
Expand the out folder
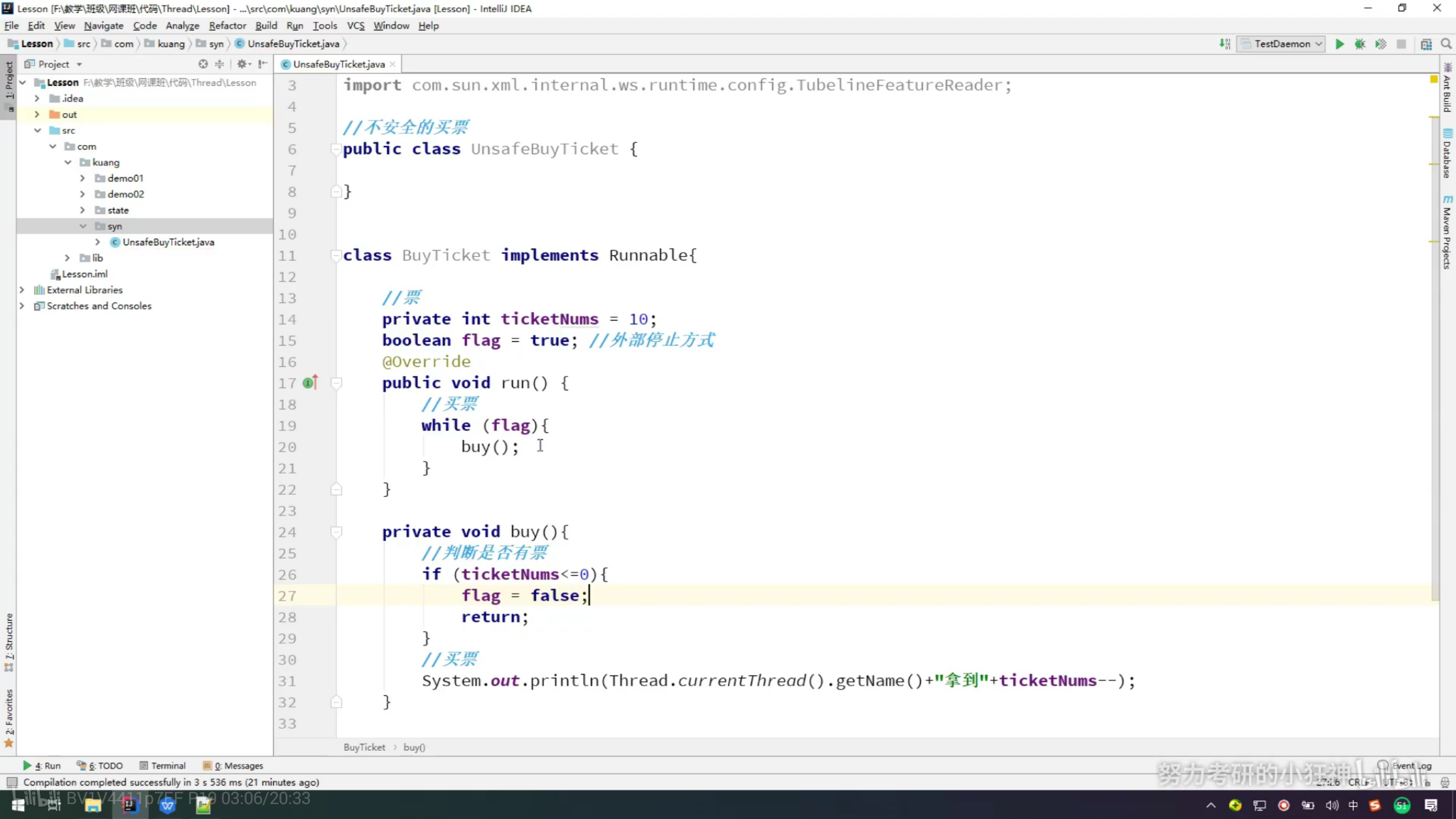tap(38, 114)
